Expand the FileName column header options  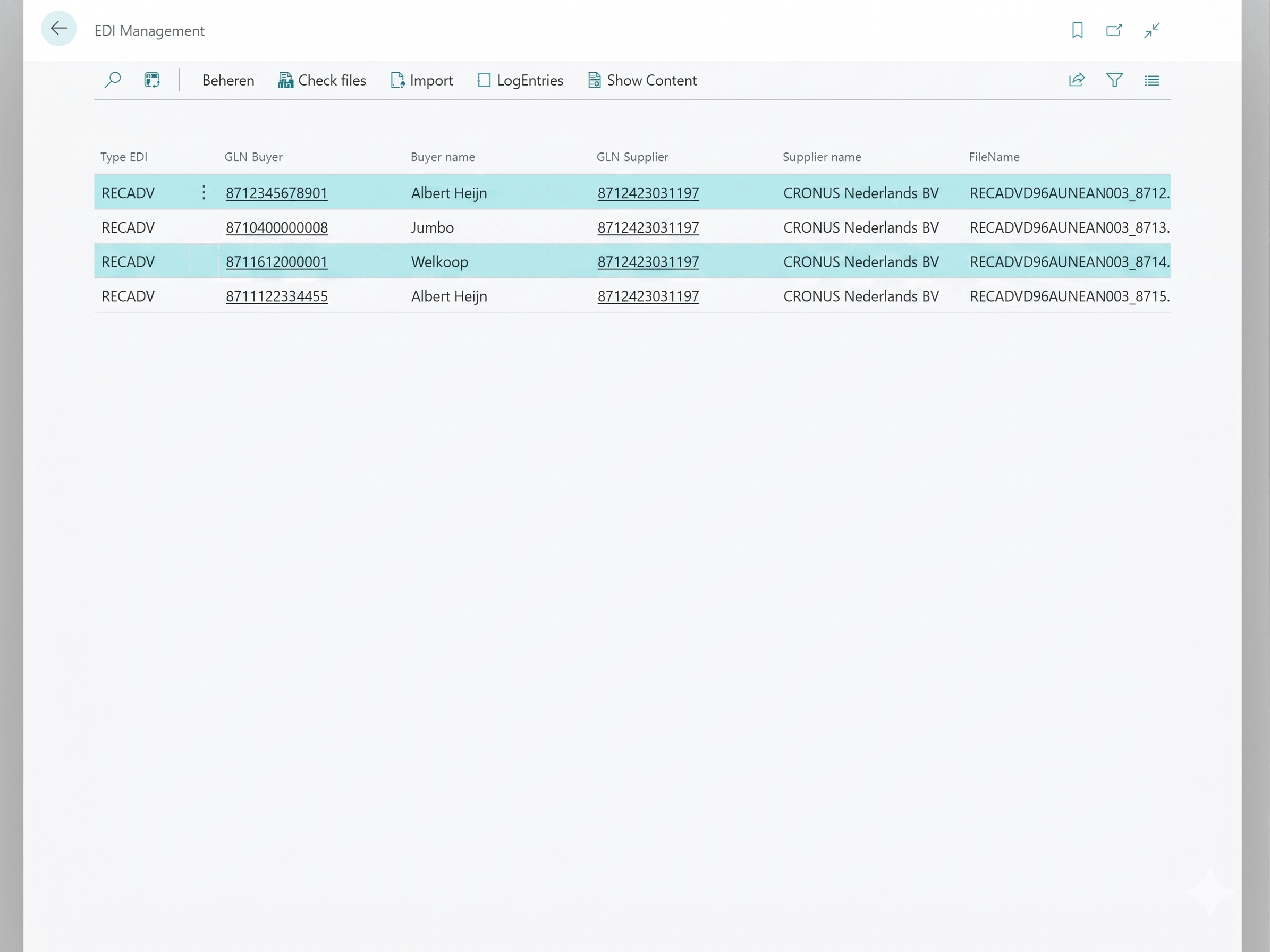pos(994,157)
